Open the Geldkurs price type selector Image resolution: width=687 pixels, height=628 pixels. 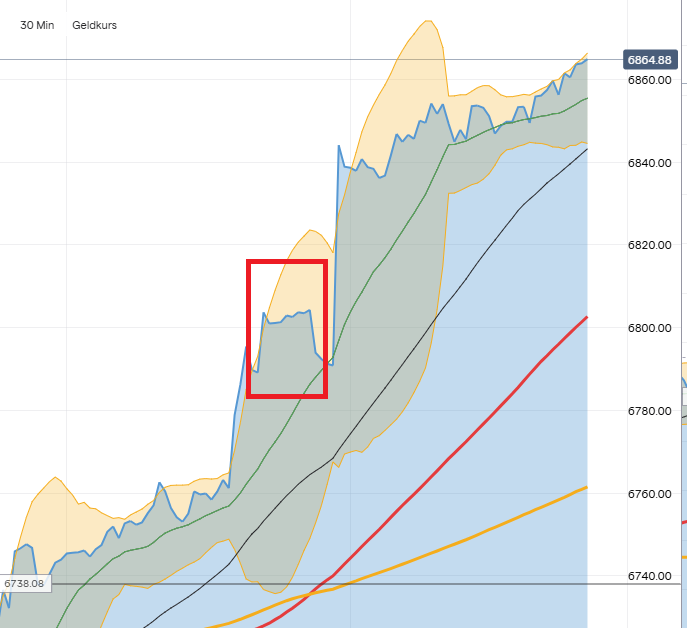[x=94, y=25]
